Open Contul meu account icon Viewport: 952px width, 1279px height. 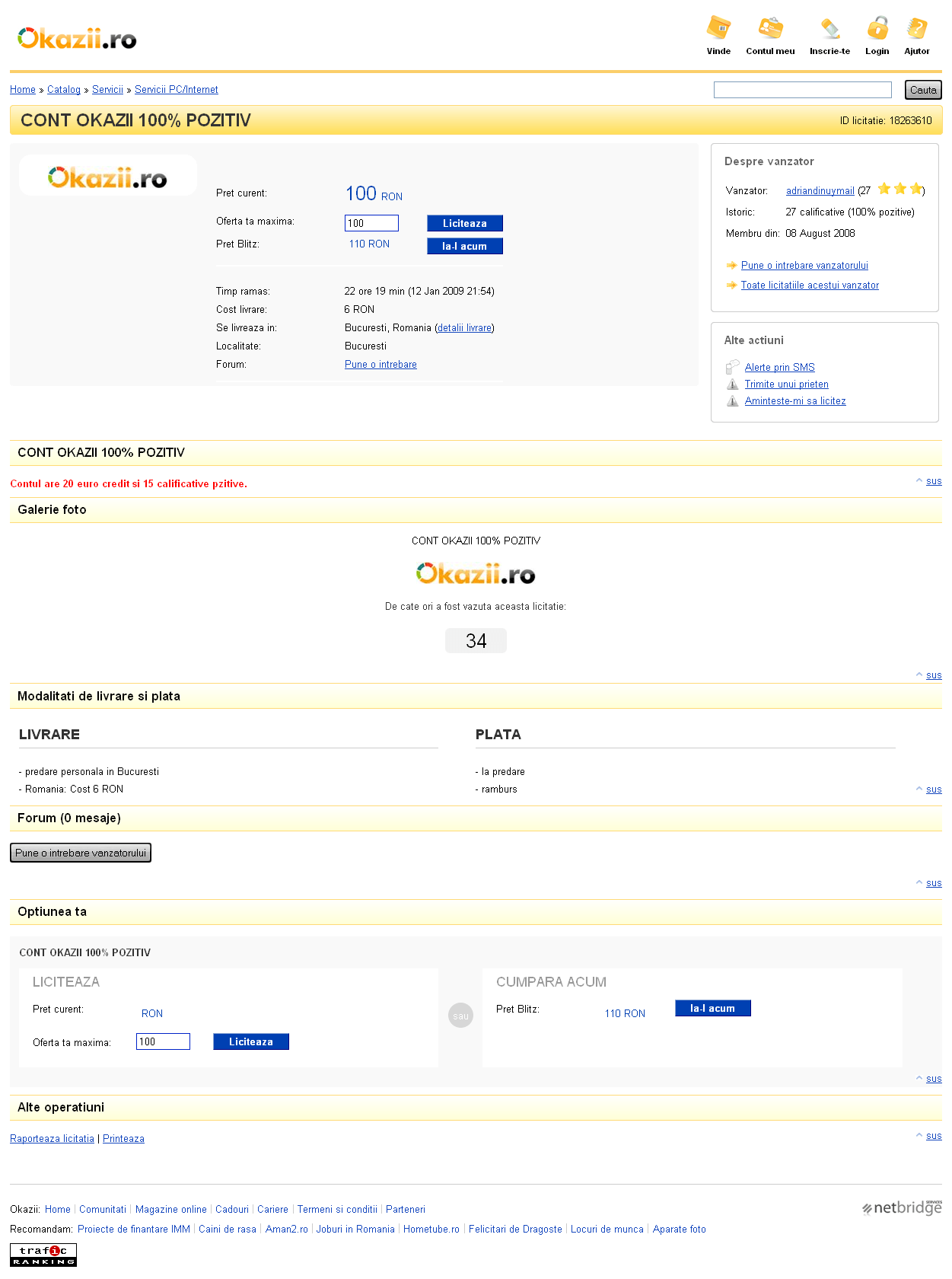[770, 28]
